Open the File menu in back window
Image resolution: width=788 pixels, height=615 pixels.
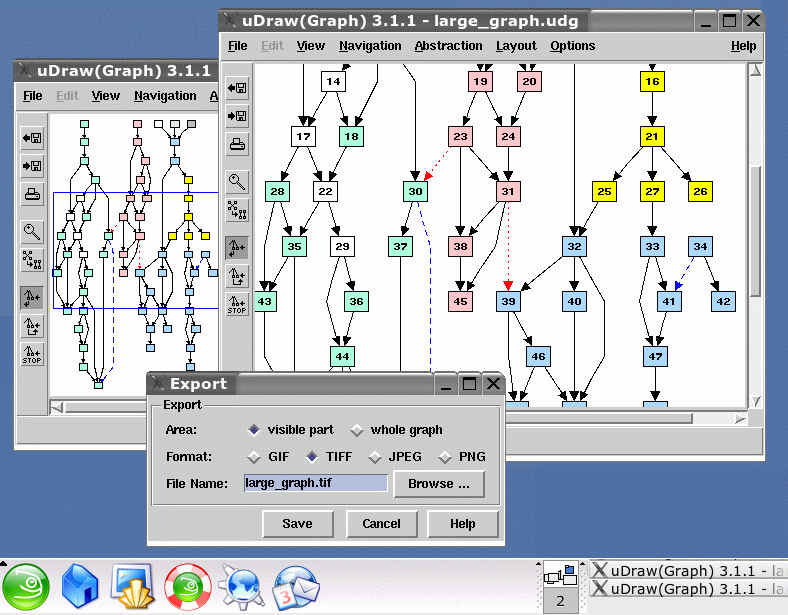(x=33, y=95)
